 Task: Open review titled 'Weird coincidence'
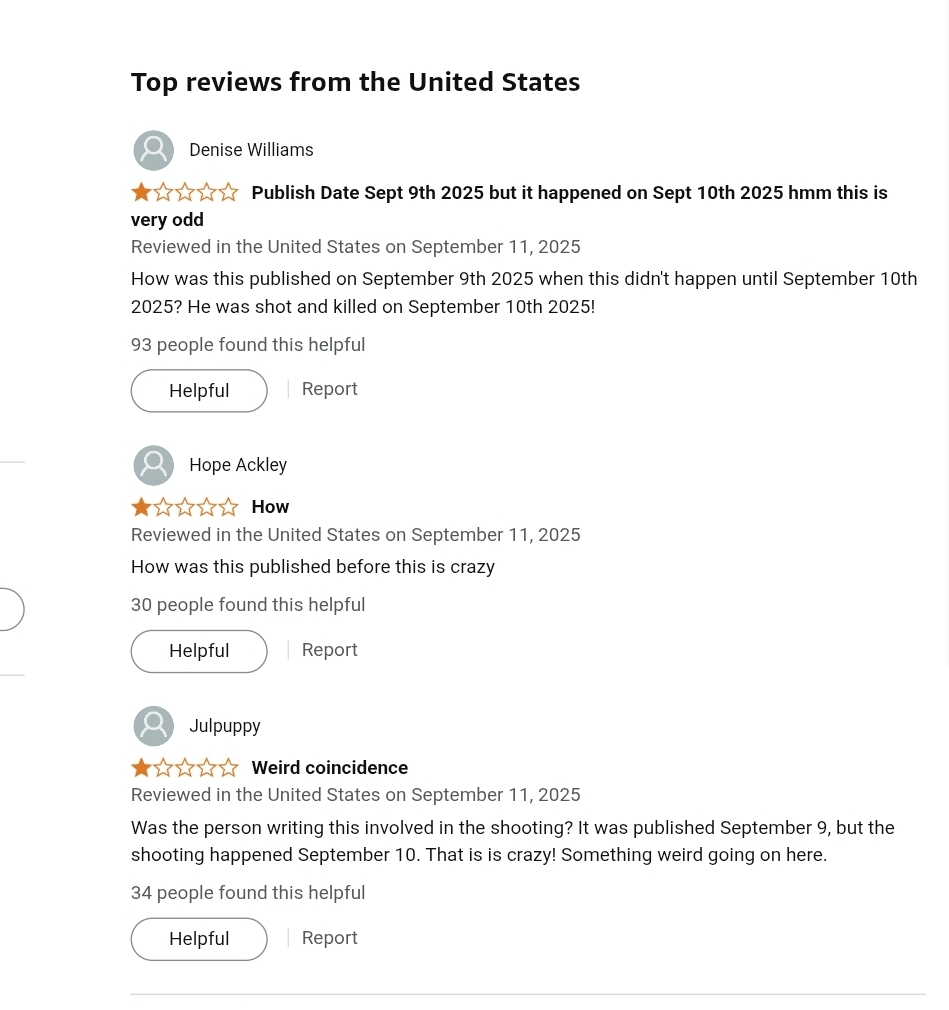[x=329, y=768]
